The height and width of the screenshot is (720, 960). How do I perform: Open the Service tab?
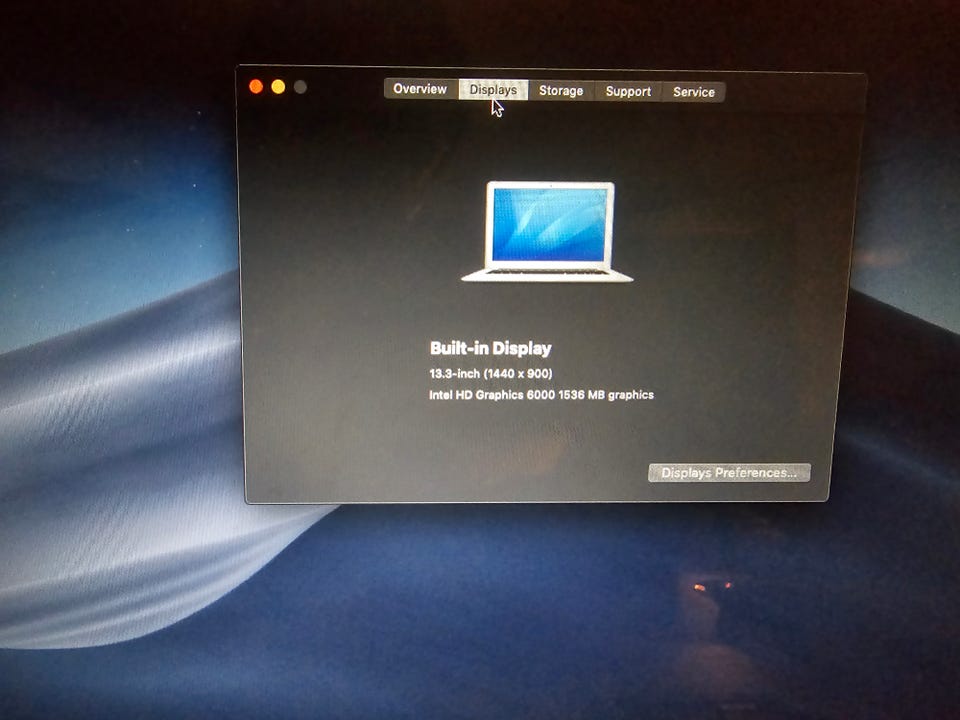click(694, 92)
